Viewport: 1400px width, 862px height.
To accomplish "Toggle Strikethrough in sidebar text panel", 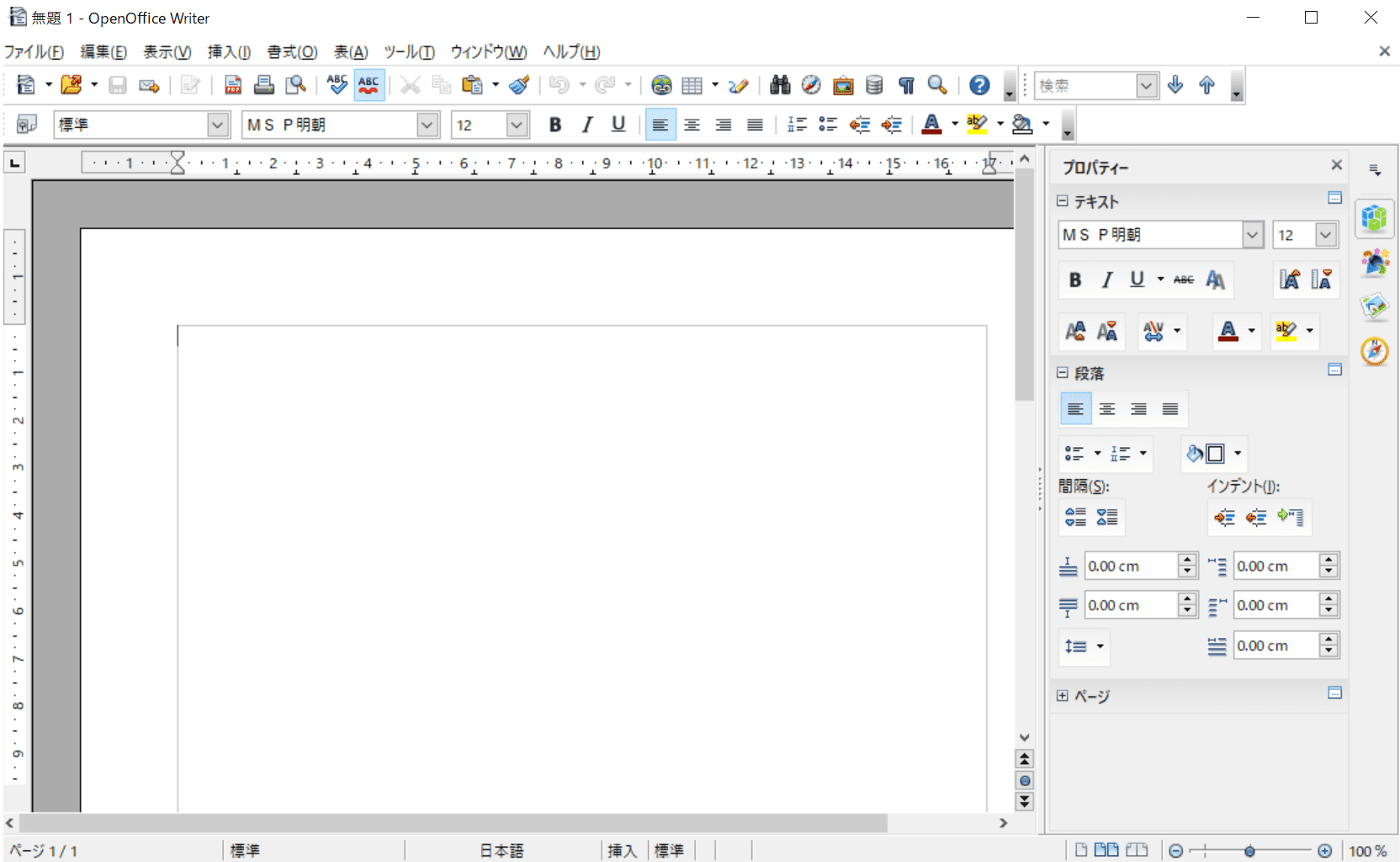I will click(x=1184, y=279).
